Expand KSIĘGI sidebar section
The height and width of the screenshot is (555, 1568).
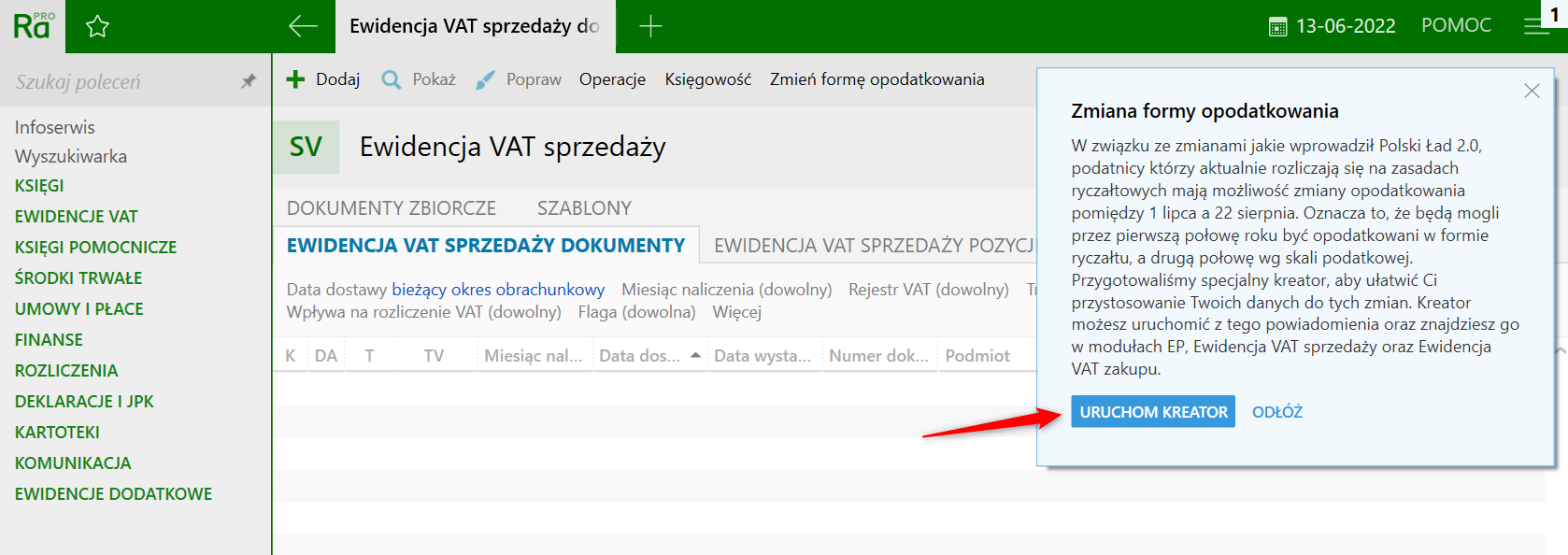[x=39, y=186]
